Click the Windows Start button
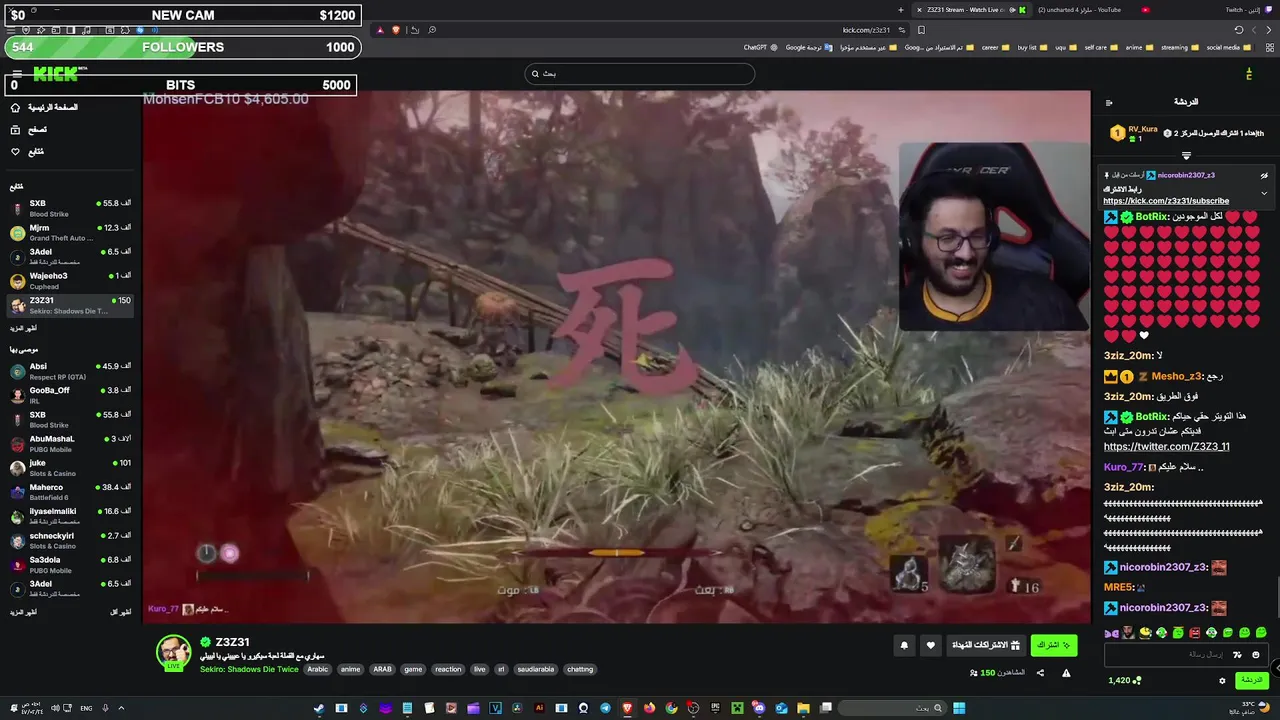Image resolution: width=1280 pixels, height=720 pixels. (x=959, y=708)
